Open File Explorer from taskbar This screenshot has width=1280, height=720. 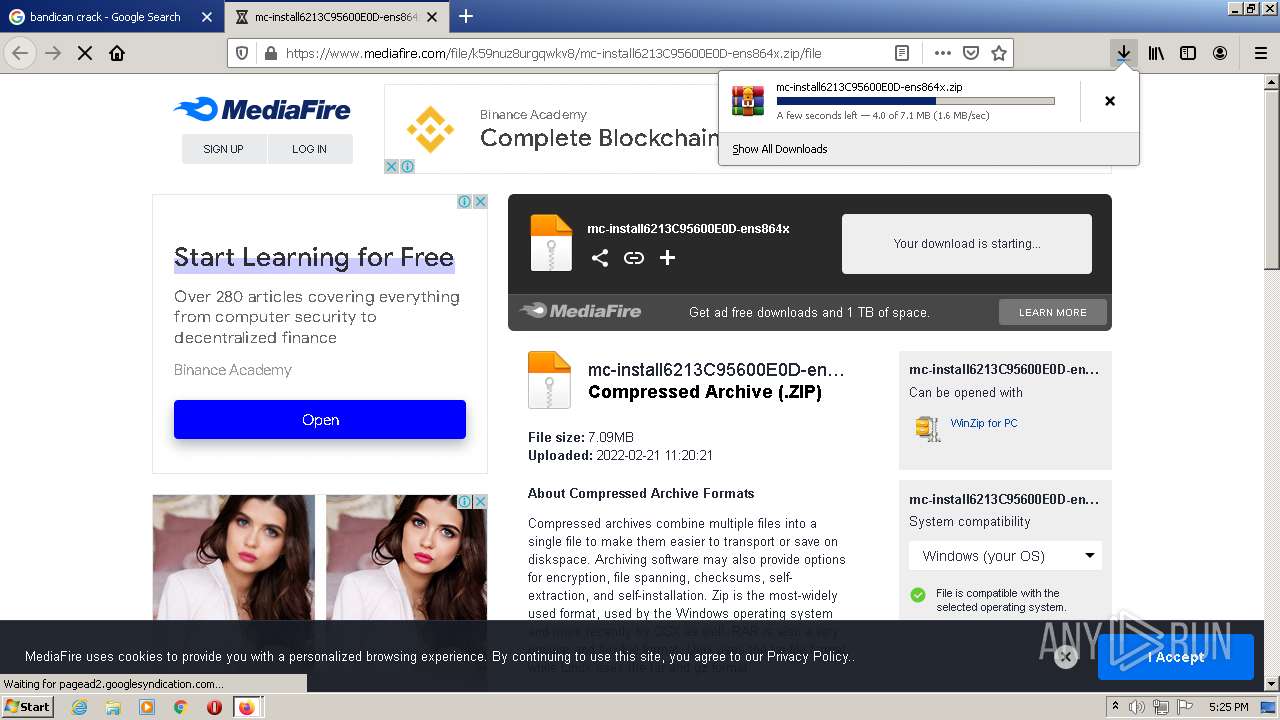point(113,707)
